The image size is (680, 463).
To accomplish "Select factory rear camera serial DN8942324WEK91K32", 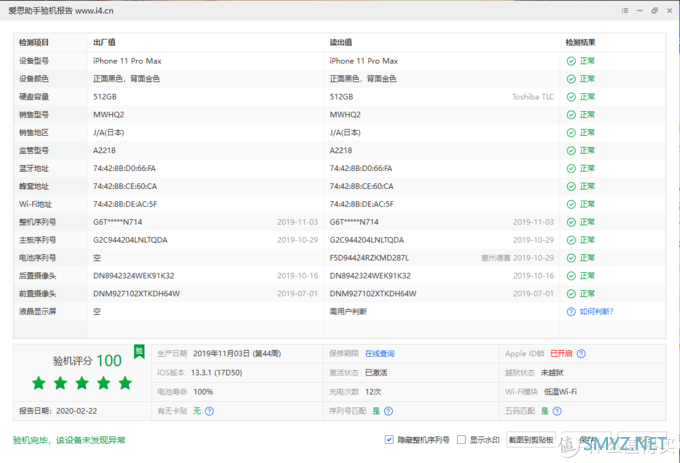I will coord(134,276).
